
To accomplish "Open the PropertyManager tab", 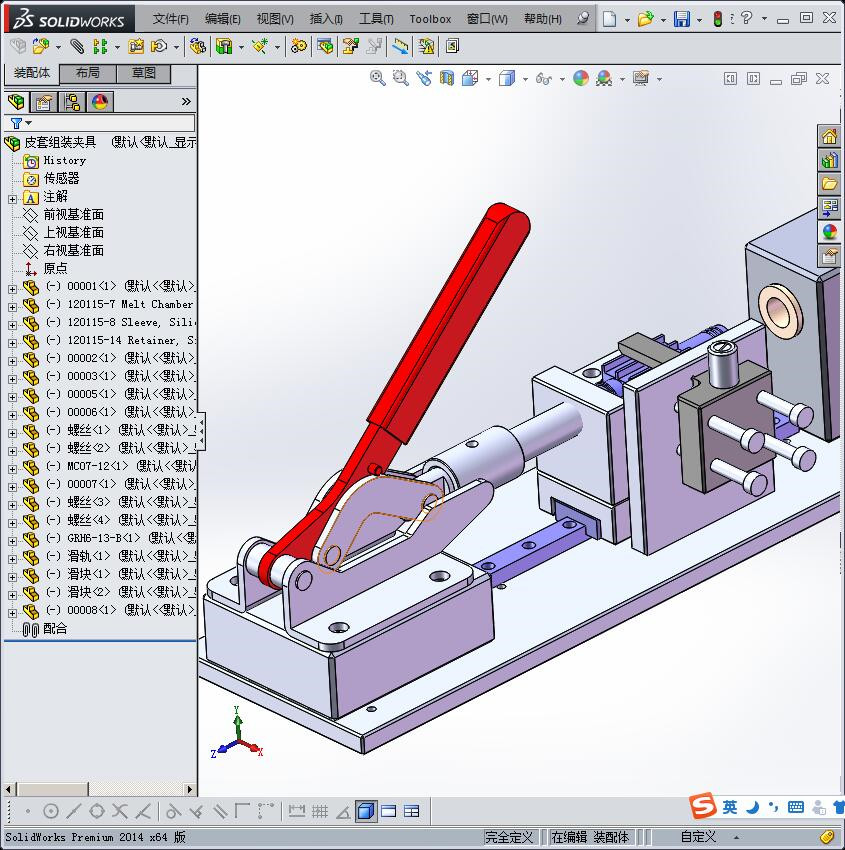I will pyautogui.click(x=43, y=102).
